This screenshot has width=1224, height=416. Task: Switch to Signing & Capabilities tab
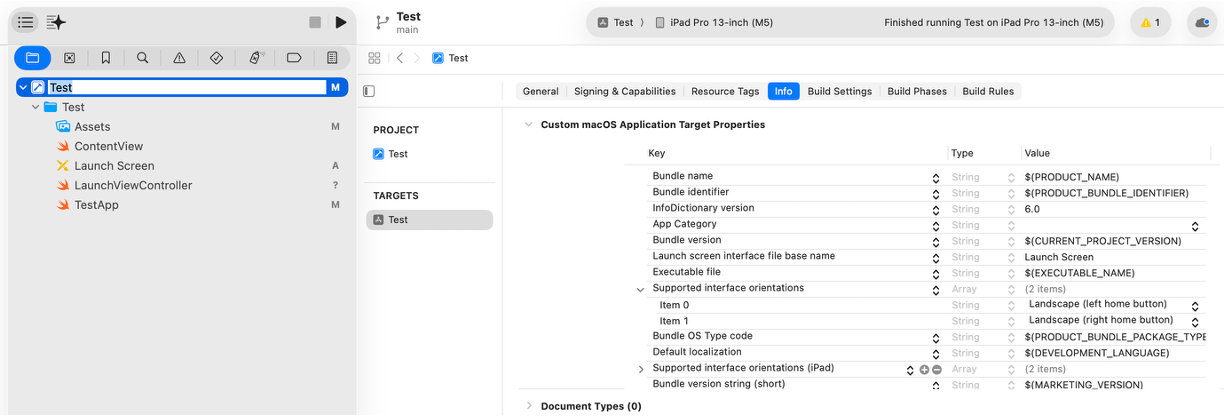624,91
